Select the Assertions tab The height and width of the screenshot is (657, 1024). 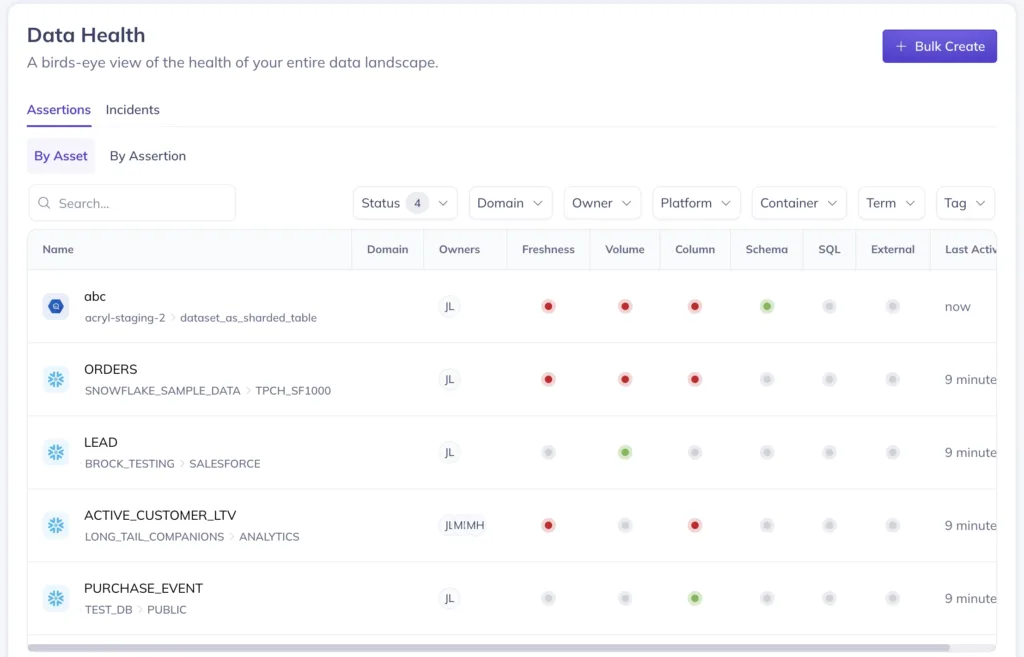[59, 110]
